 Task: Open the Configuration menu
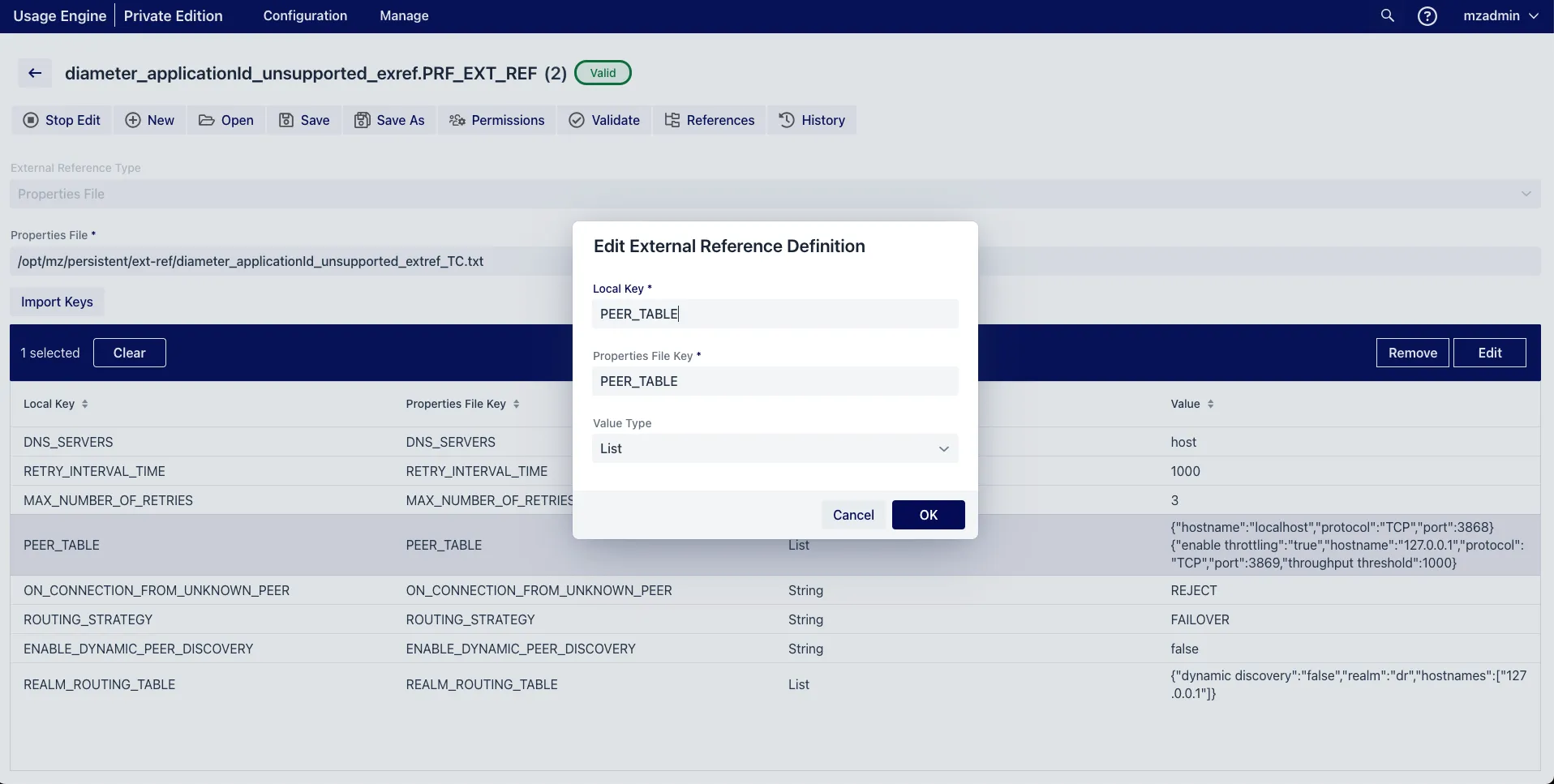tap(305, 16)
